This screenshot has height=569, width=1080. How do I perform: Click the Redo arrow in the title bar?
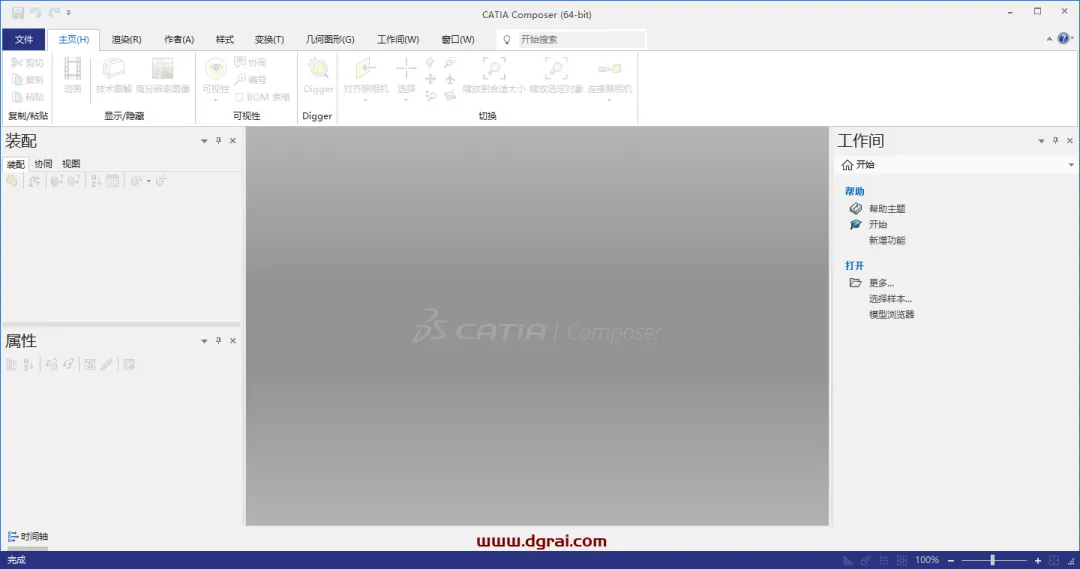click(x=54, y=12)
